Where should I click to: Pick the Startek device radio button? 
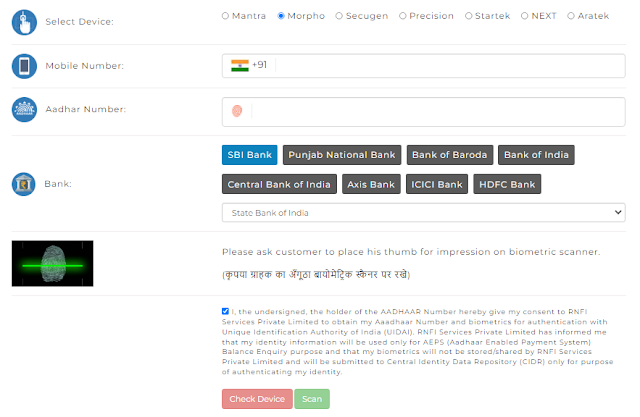[469, 16]
